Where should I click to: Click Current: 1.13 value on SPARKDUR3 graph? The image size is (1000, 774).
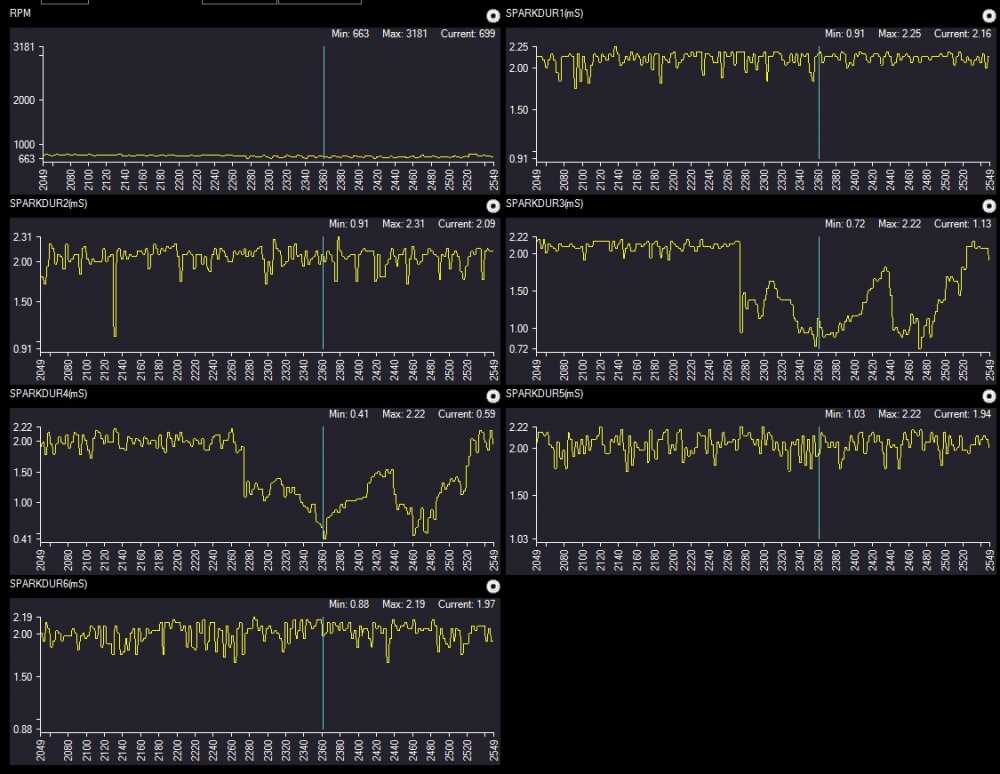tap(961, 224)
